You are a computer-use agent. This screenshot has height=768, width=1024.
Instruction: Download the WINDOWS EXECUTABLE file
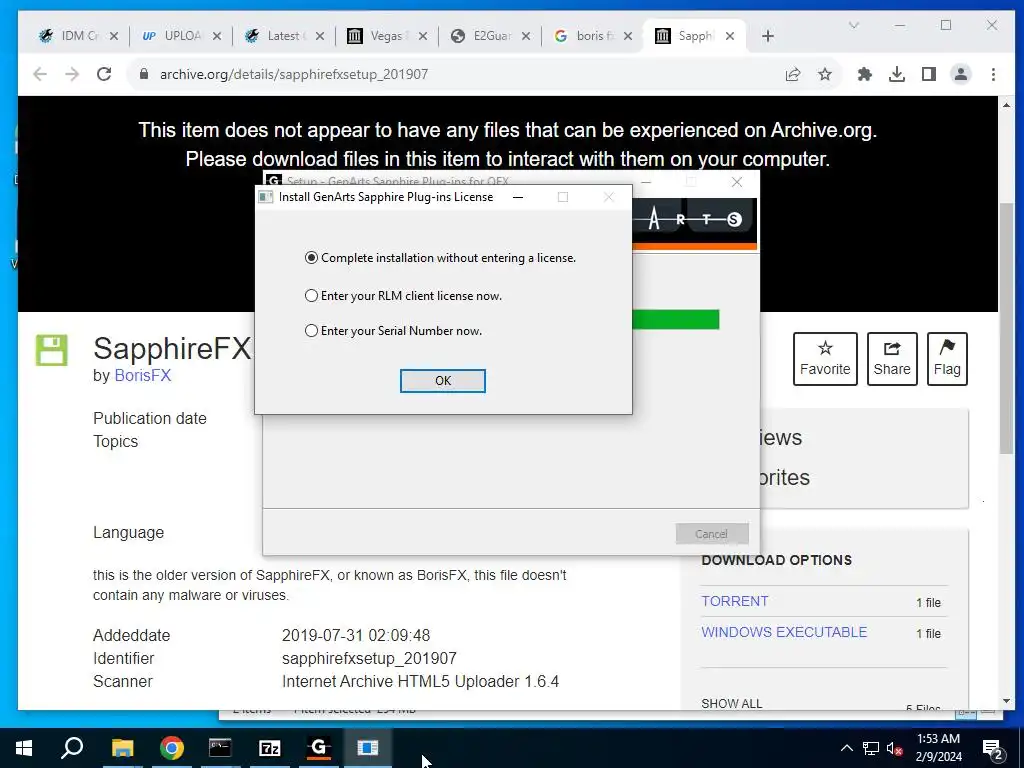(x=784, y=632)
